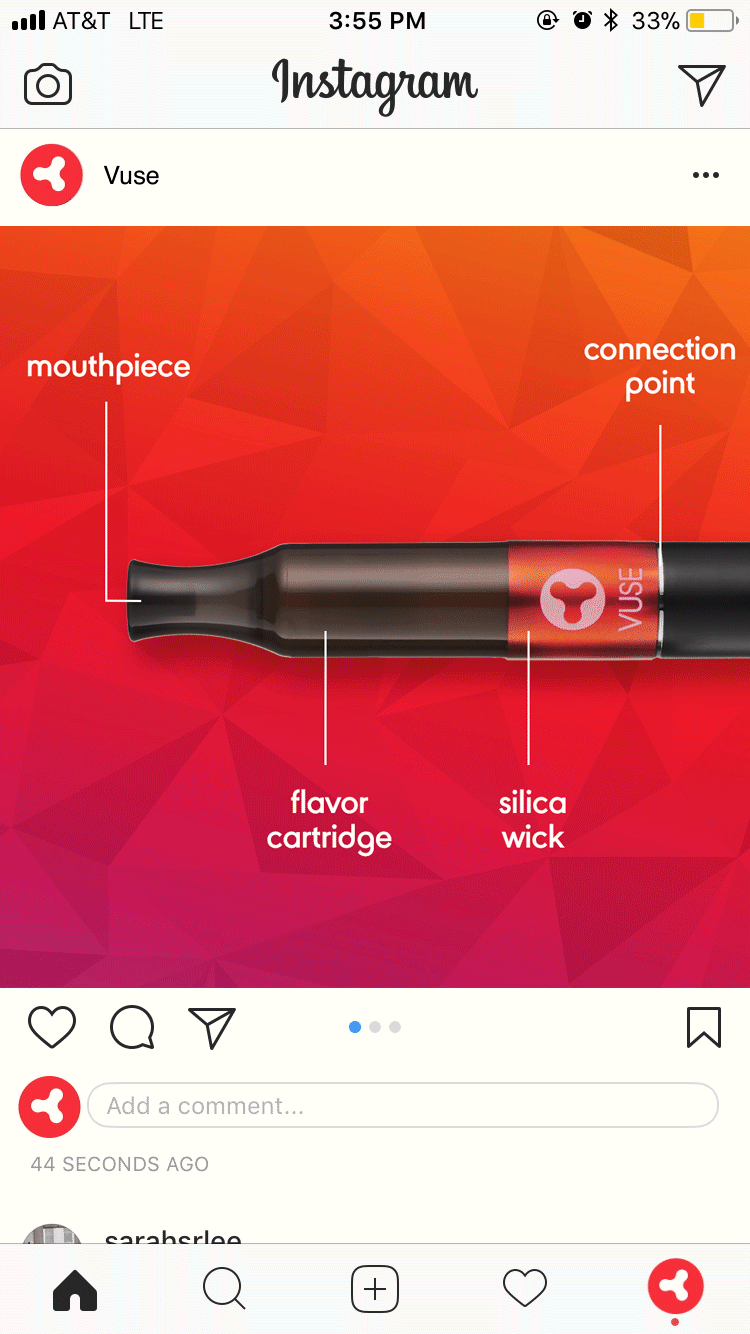Tap the Vuse profile avatar in post header
Viewport: 750px width, 1334px height.
pos(51,175)
